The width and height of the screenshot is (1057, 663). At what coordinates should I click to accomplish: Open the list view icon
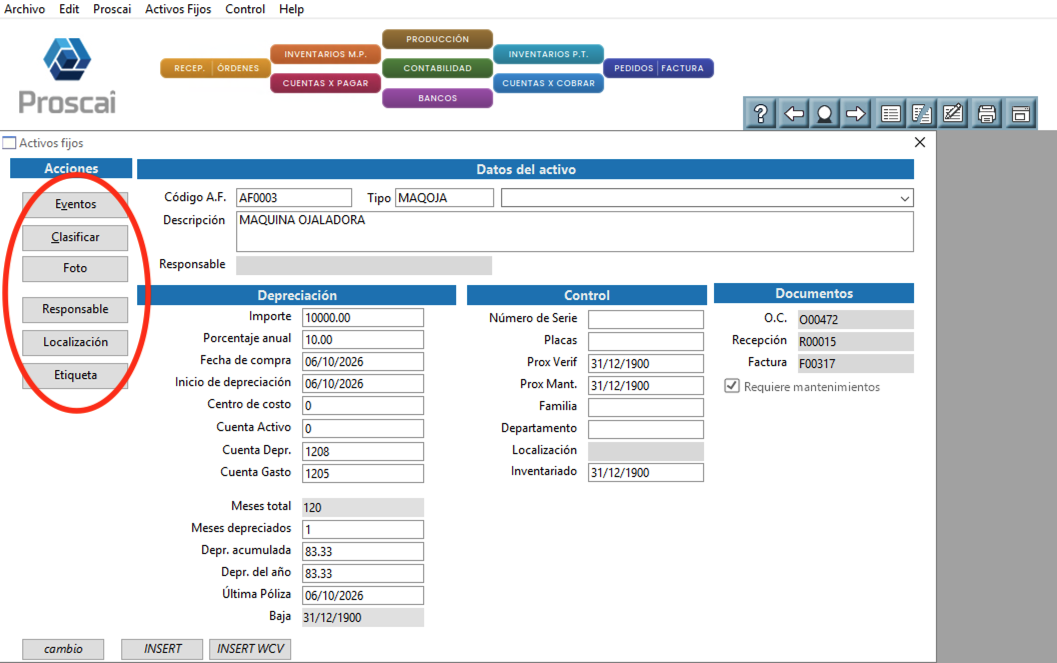[x=890, y=114]
